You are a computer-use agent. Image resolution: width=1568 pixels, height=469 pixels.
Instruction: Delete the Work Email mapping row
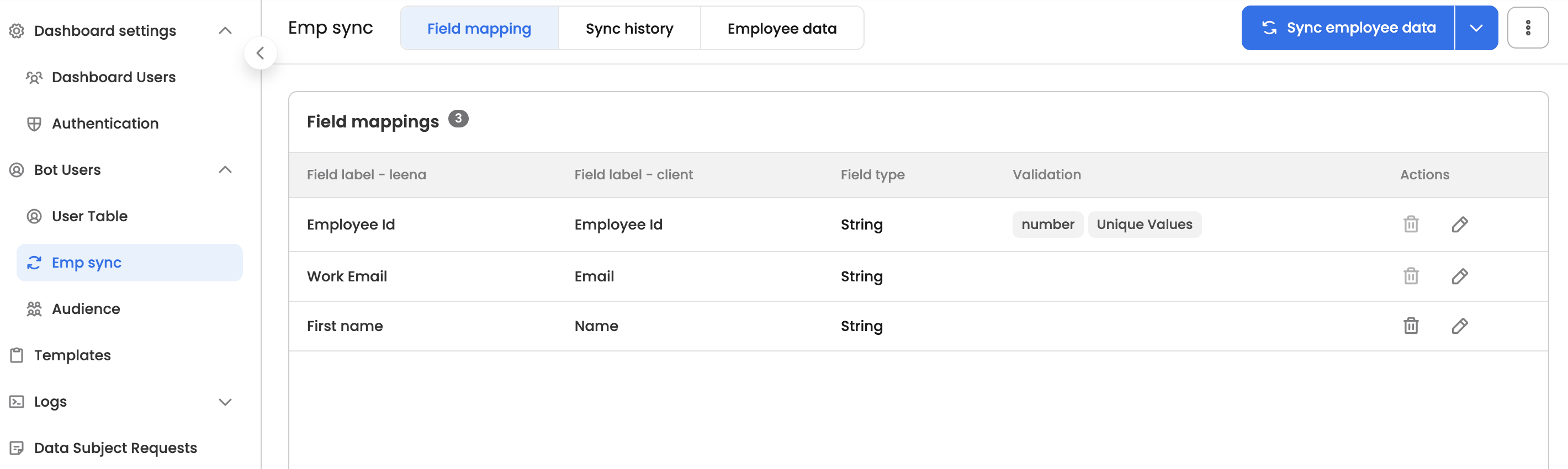(x=1410, y=276)
